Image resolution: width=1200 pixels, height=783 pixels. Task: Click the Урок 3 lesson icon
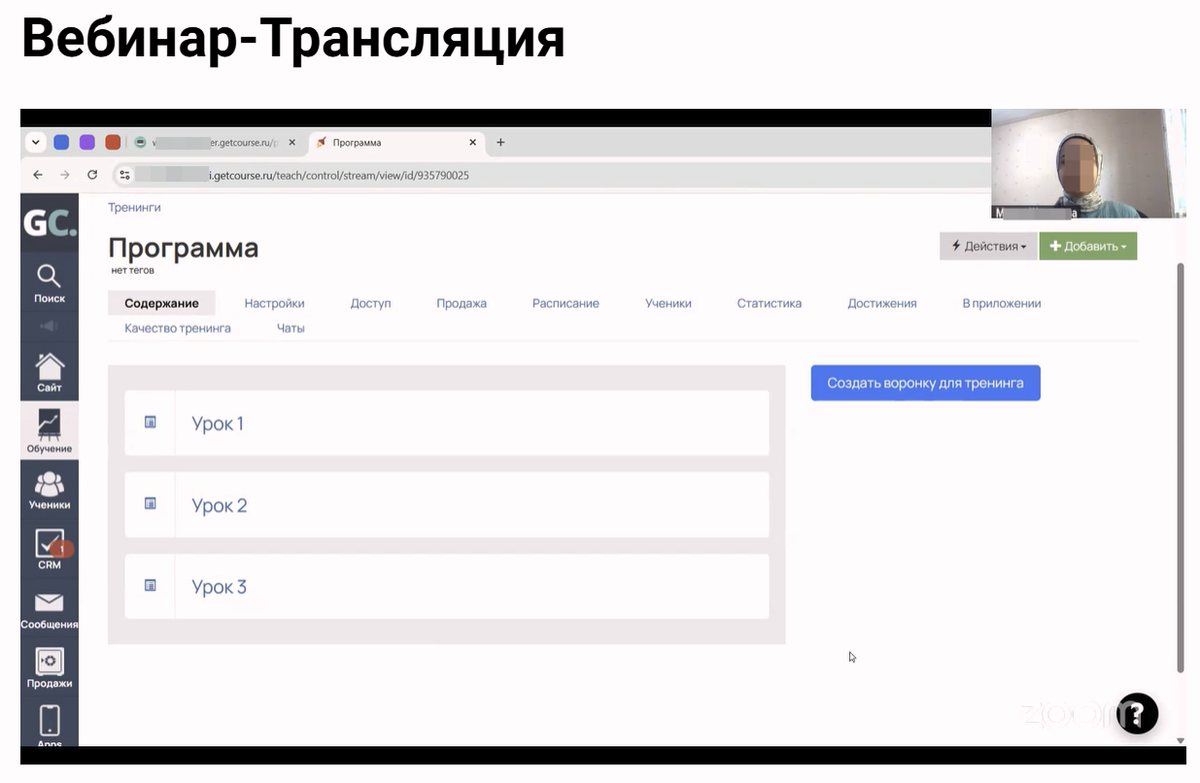[150, 586]
